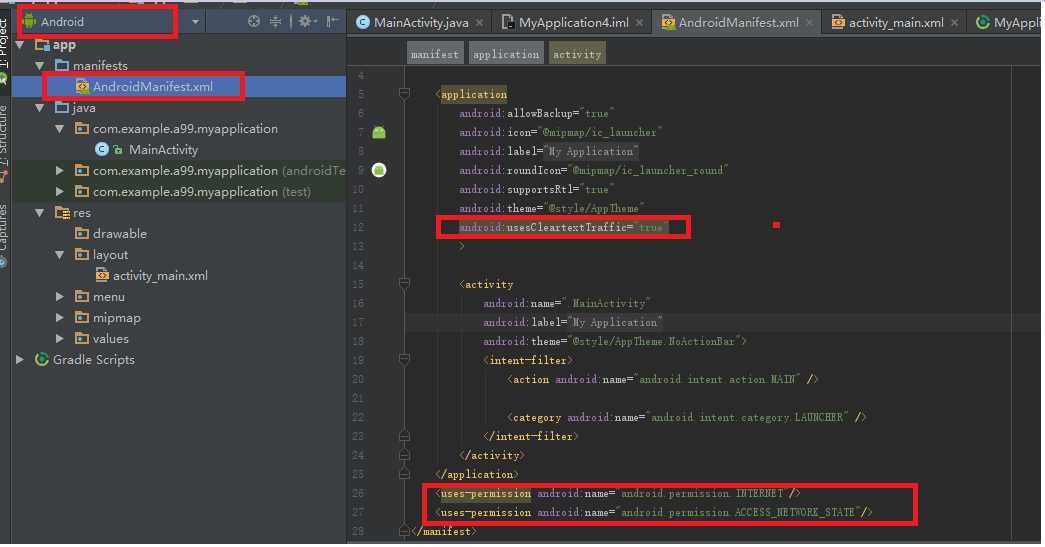
Task: Collapse the com.example.a99.myapplication main package
Action: [60, 129]
